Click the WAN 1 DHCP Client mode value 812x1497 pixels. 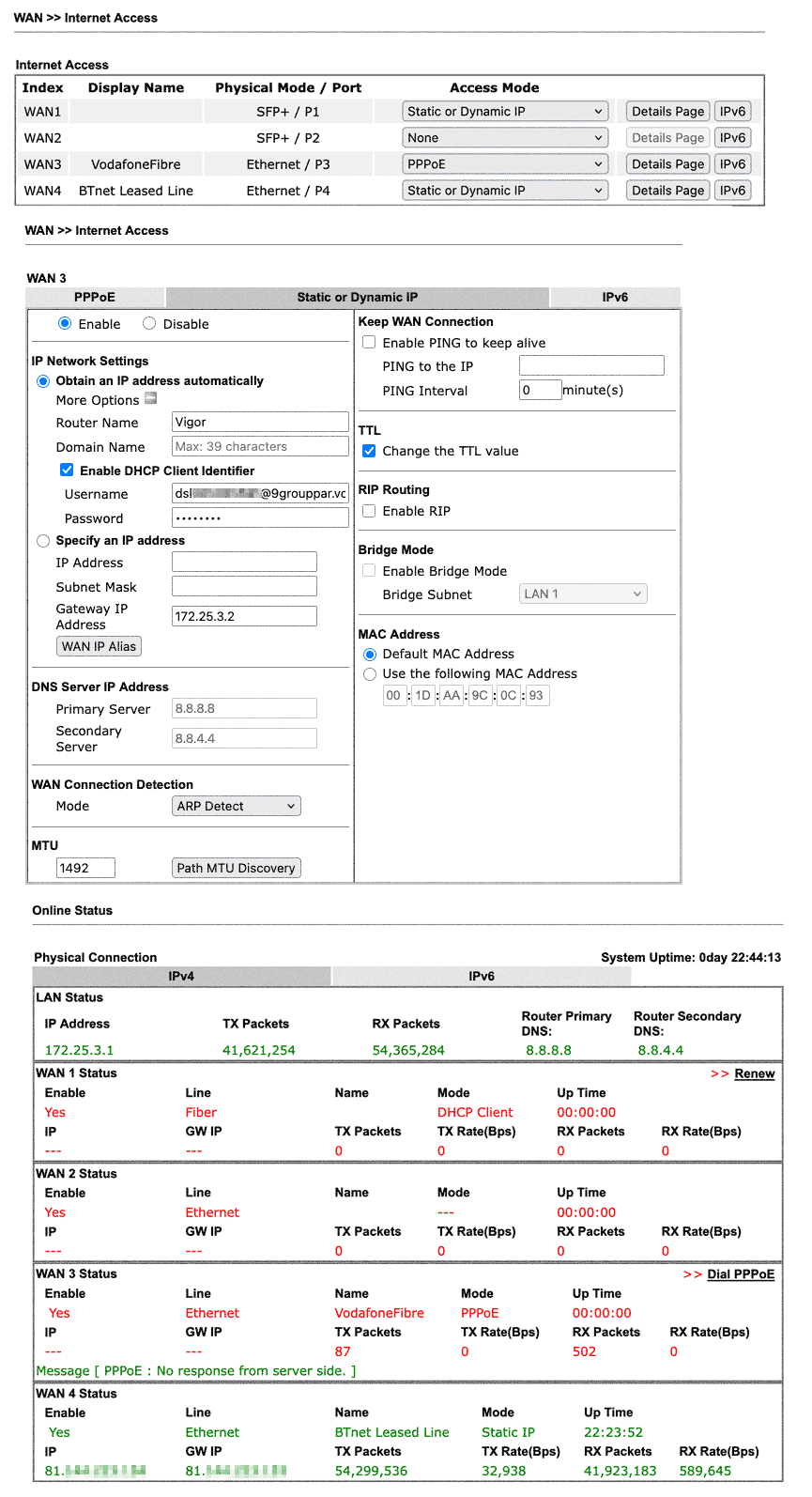pyautogui.click(x=475, y=1112)
